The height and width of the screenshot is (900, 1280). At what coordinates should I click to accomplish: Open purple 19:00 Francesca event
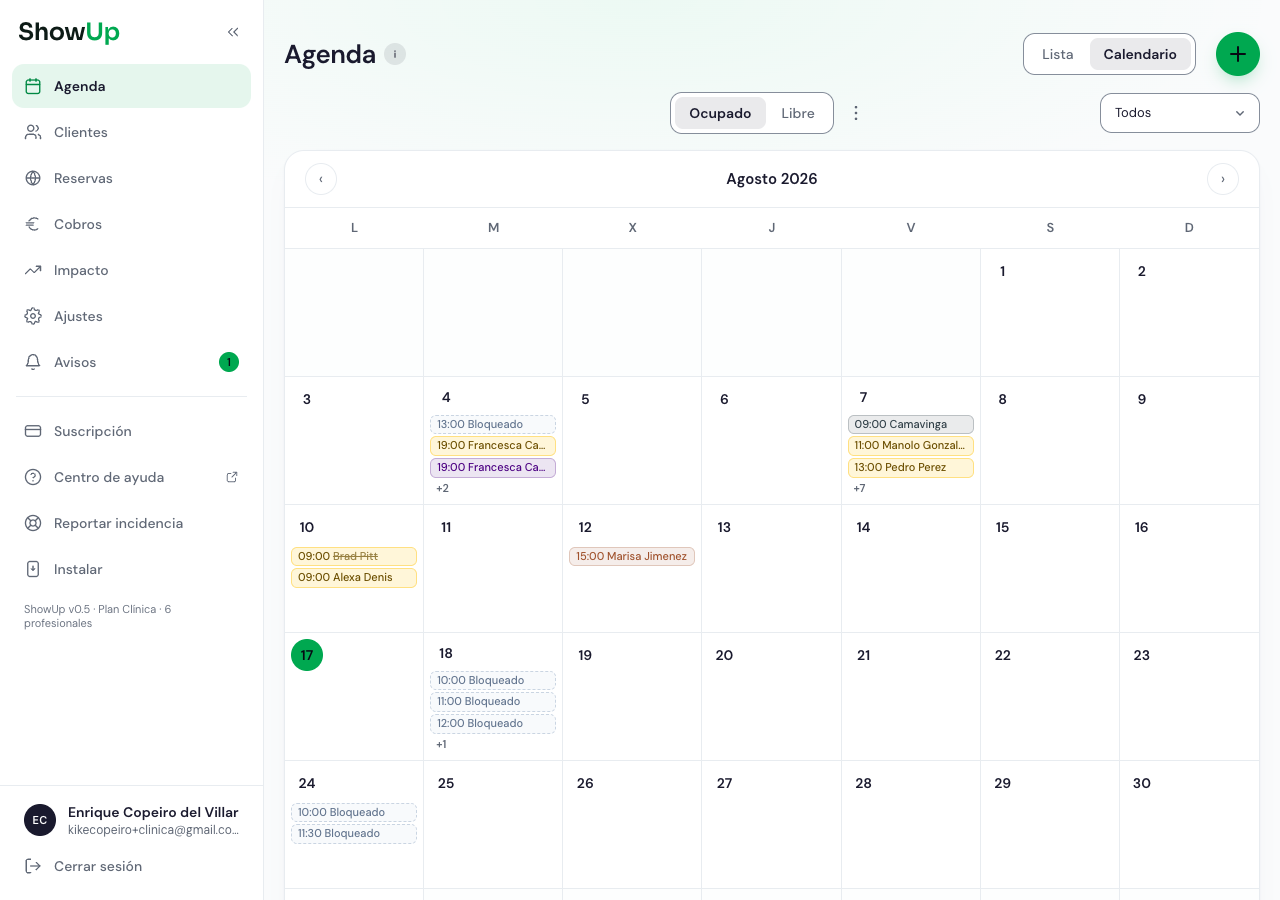coord(493,467)
